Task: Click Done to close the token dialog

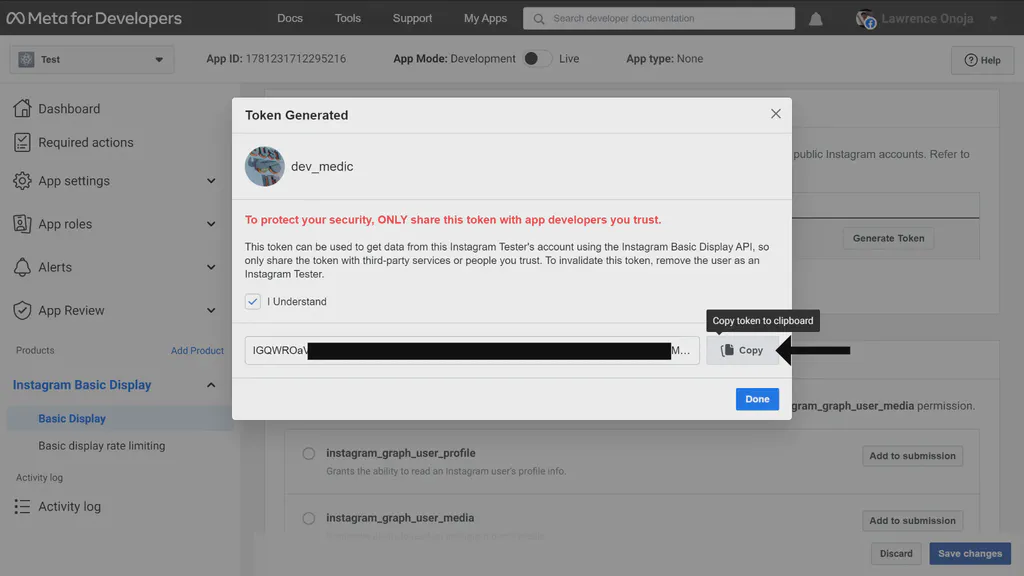Action: [x=757, y=399]
